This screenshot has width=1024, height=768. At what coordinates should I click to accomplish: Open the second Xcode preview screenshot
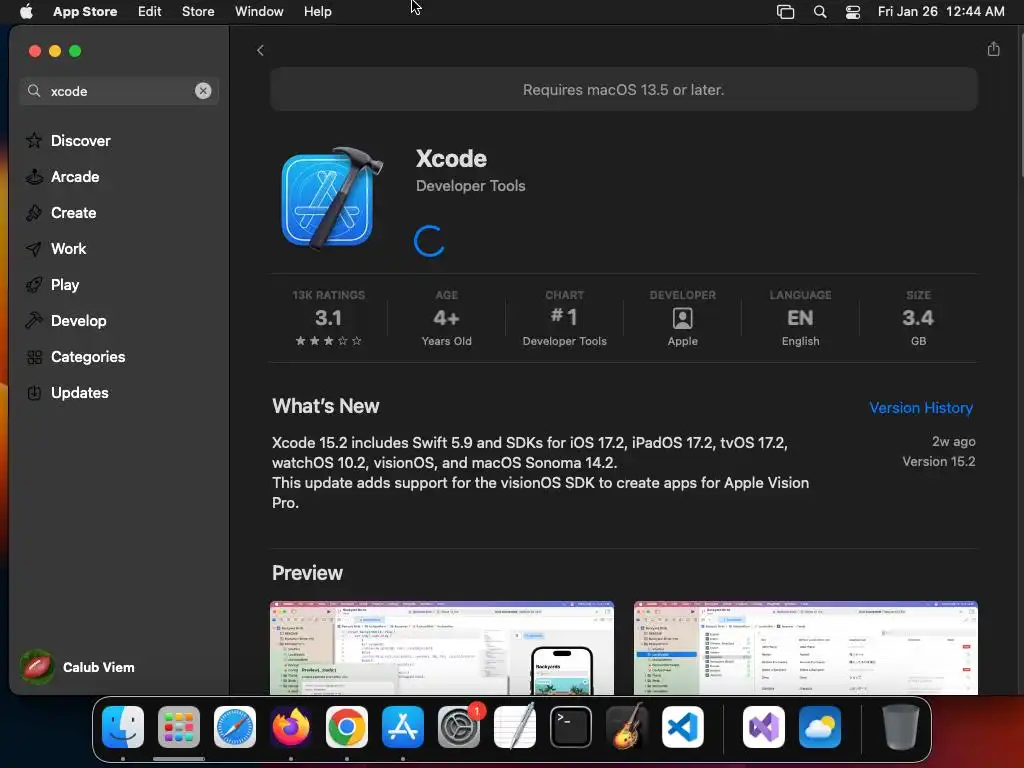[x=805, y=648]
